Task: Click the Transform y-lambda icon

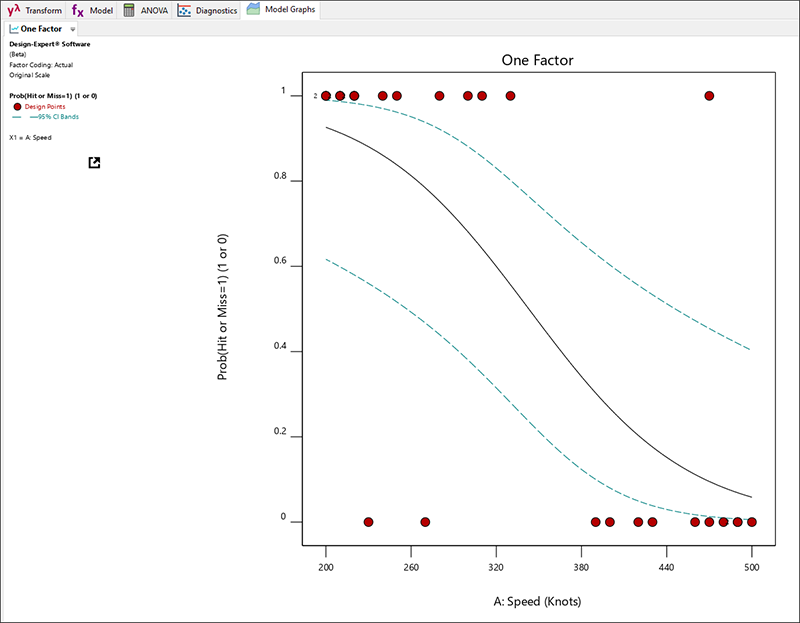Action: (x=13, y=10)
